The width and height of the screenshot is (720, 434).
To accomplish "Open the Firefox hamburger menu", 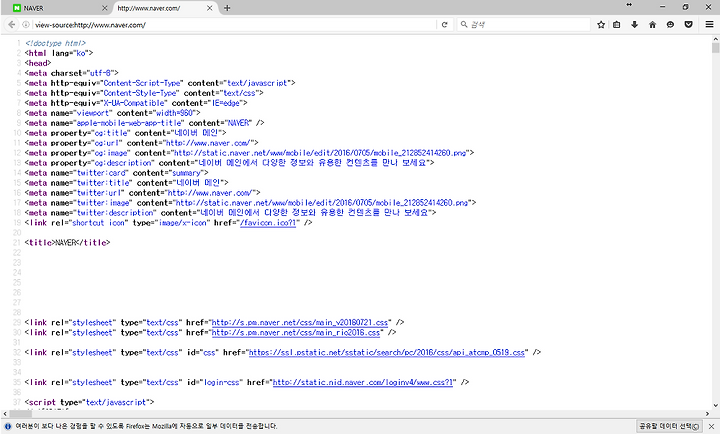I will pyautogui.click(x=709, y=25).
